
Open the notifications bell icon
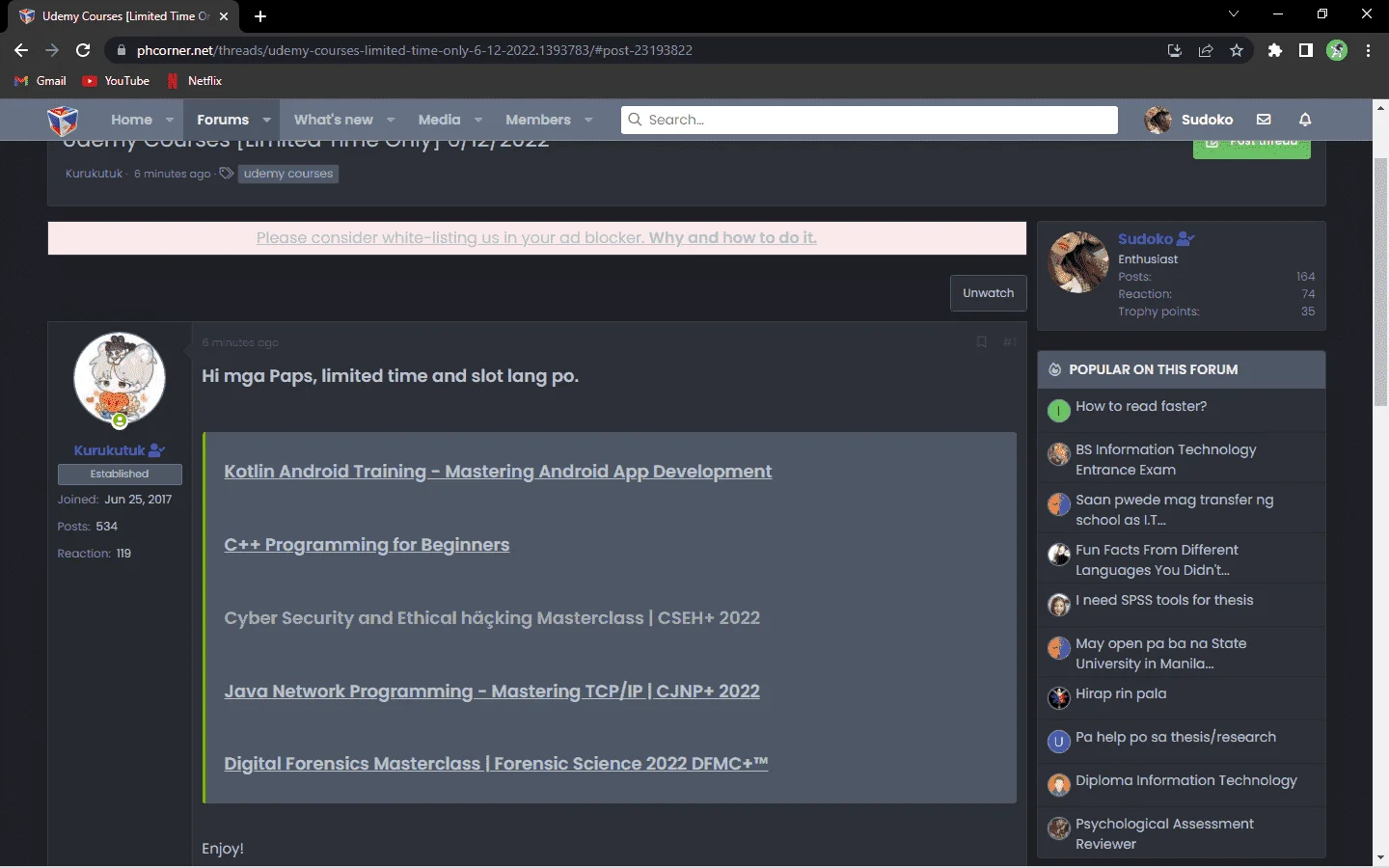[x=1305, y=120]
